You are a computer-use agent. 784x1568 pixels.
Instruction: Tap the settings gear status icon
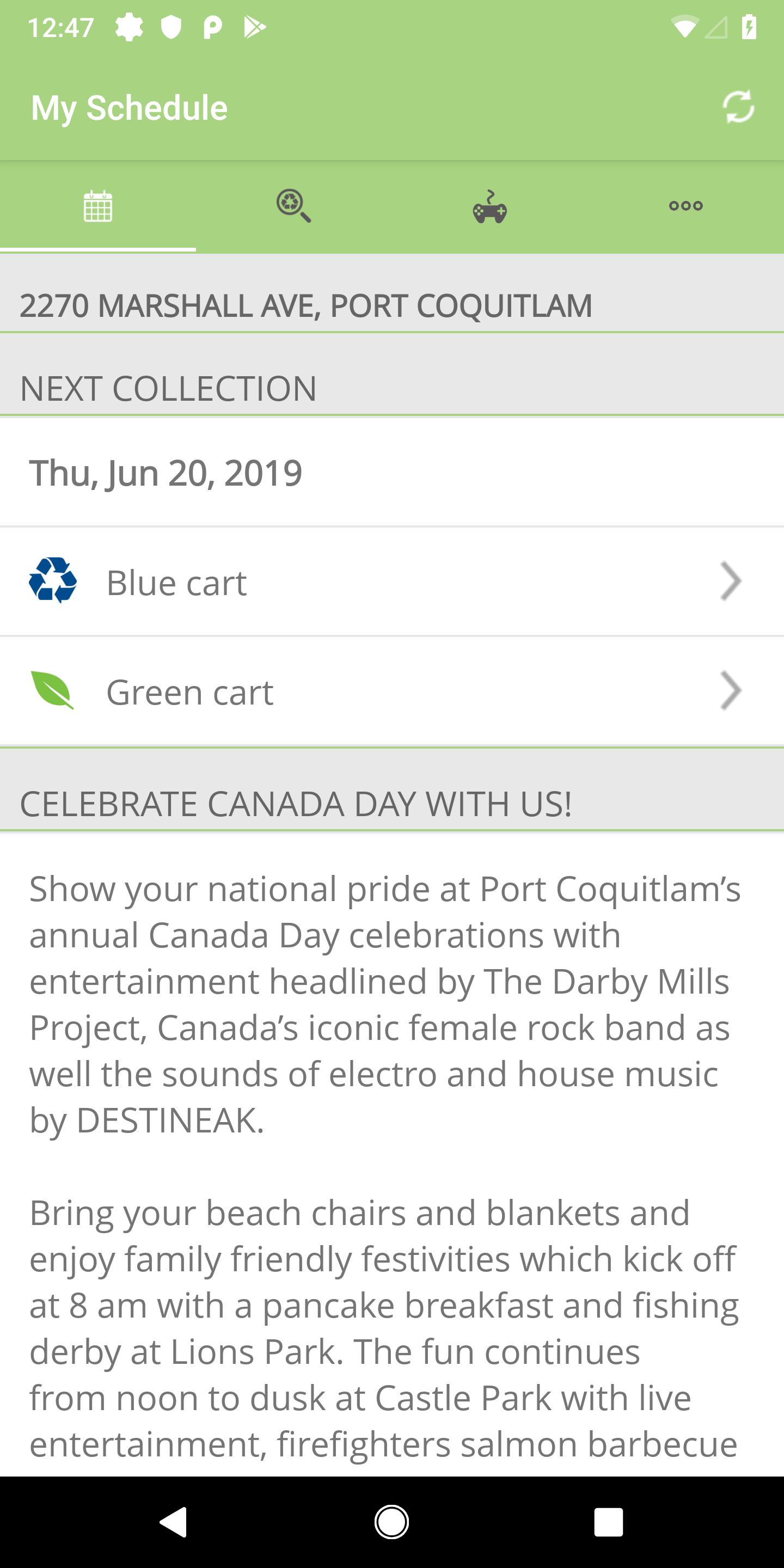tap(129, 27)
